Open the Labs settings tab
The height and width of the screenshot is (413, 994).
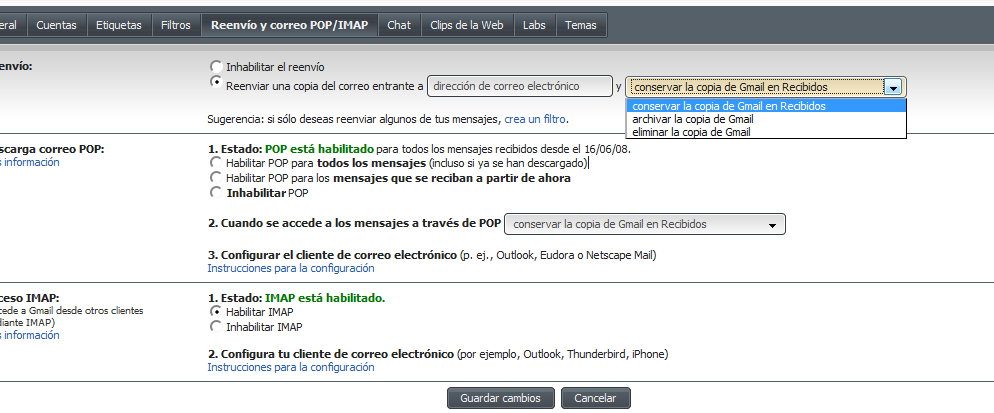point(535,24)
